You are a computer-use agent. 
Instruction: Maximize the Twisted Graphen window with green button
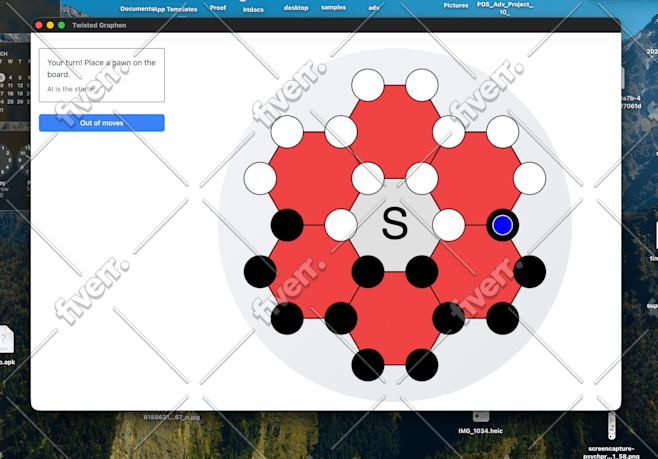pos(61,25)
